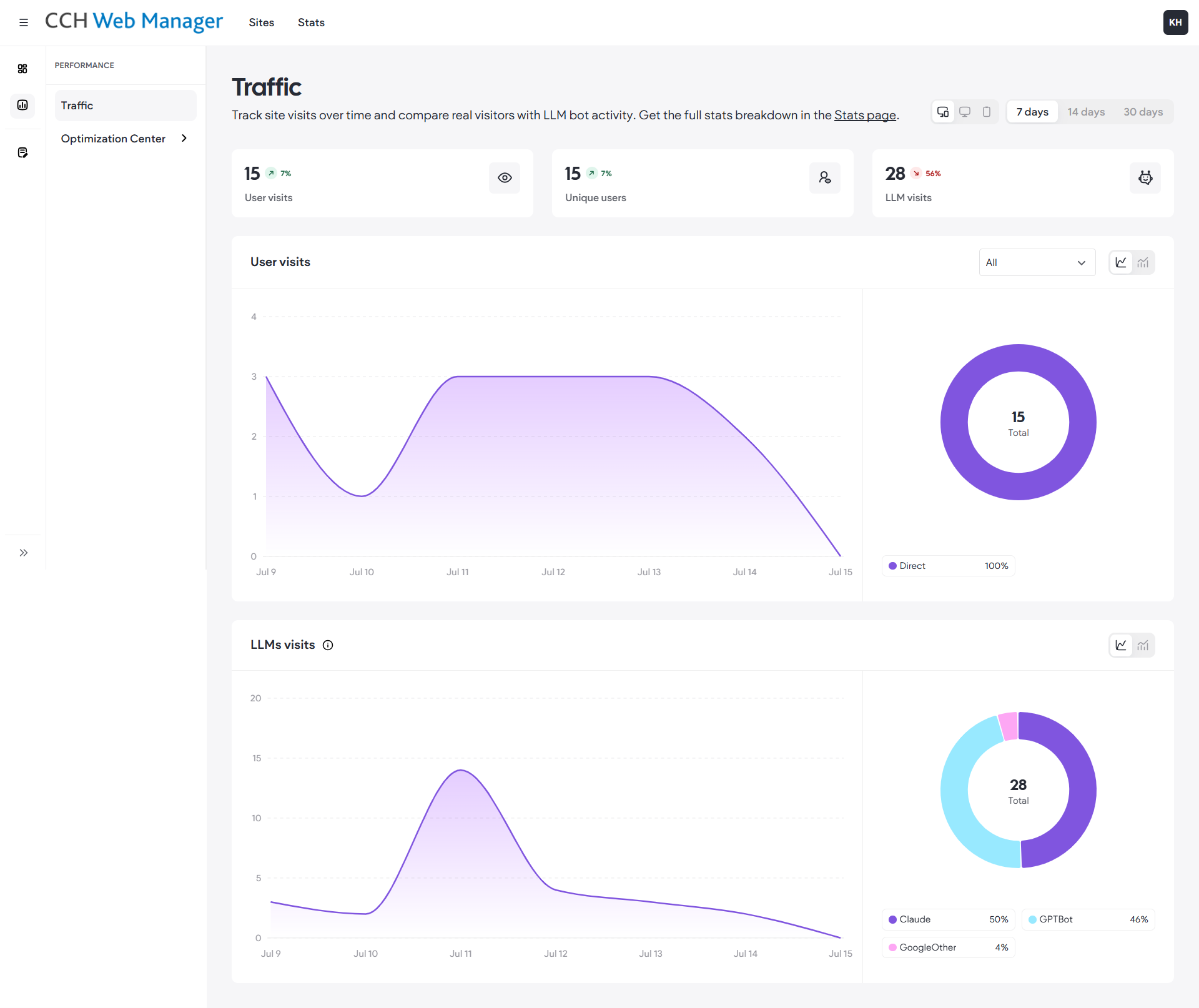Click the KH user avatar
The image size is (1199, 1008).
tap(1175, 22)
